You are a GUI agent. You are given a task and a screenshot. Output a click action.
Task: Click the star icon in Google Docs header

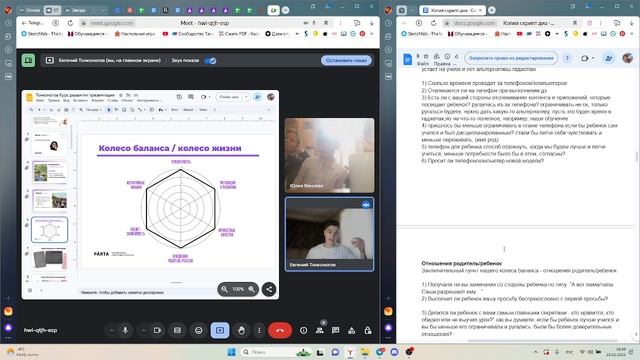(426, 56)
